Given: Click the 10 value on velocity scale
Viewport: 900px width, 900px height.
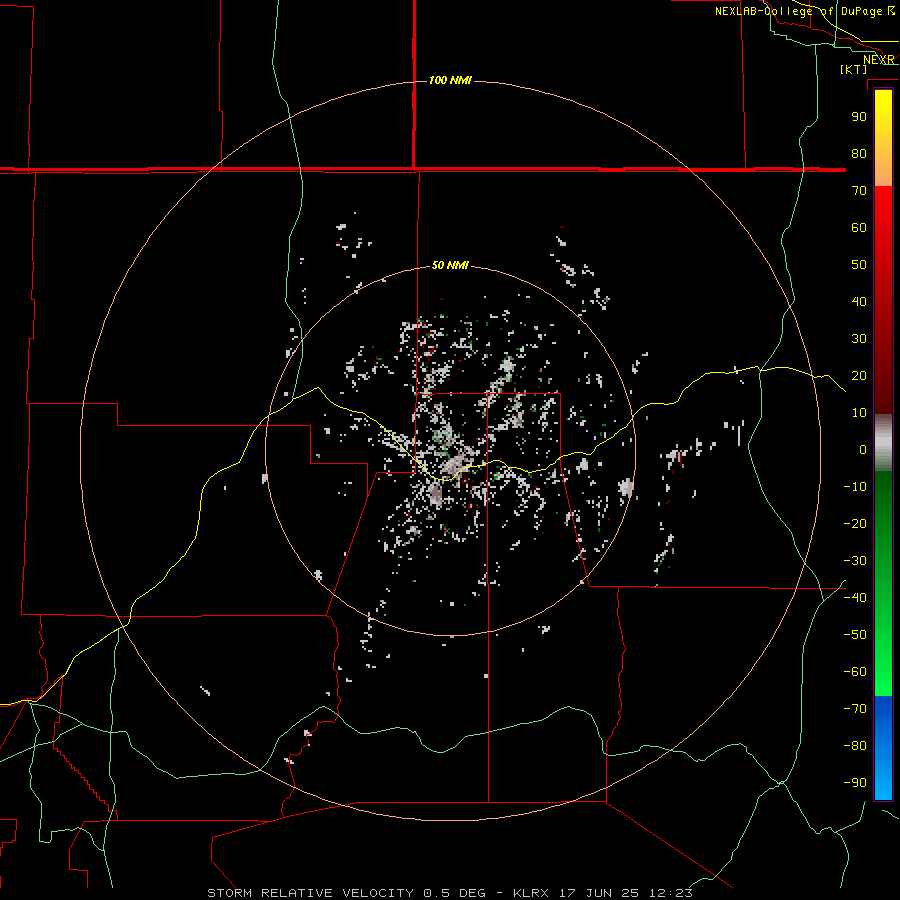Looking at the screenshot, I should (x=859, y=413).
